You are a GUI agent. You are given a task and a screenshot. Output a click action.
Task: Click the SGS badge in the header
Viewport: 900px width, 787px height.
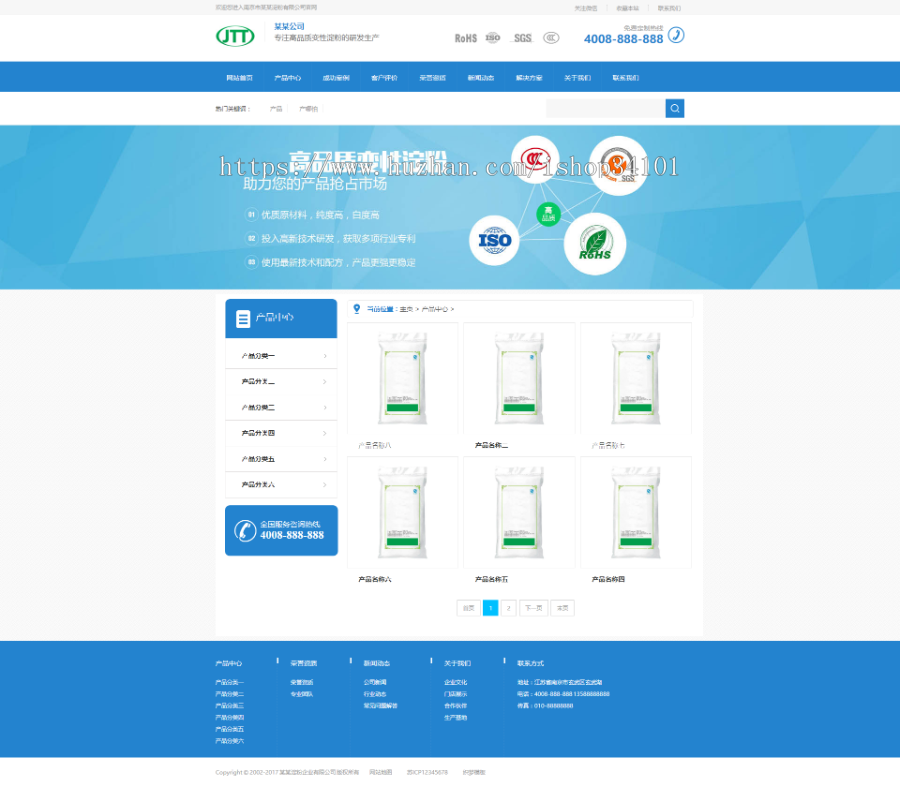(522, 38)
